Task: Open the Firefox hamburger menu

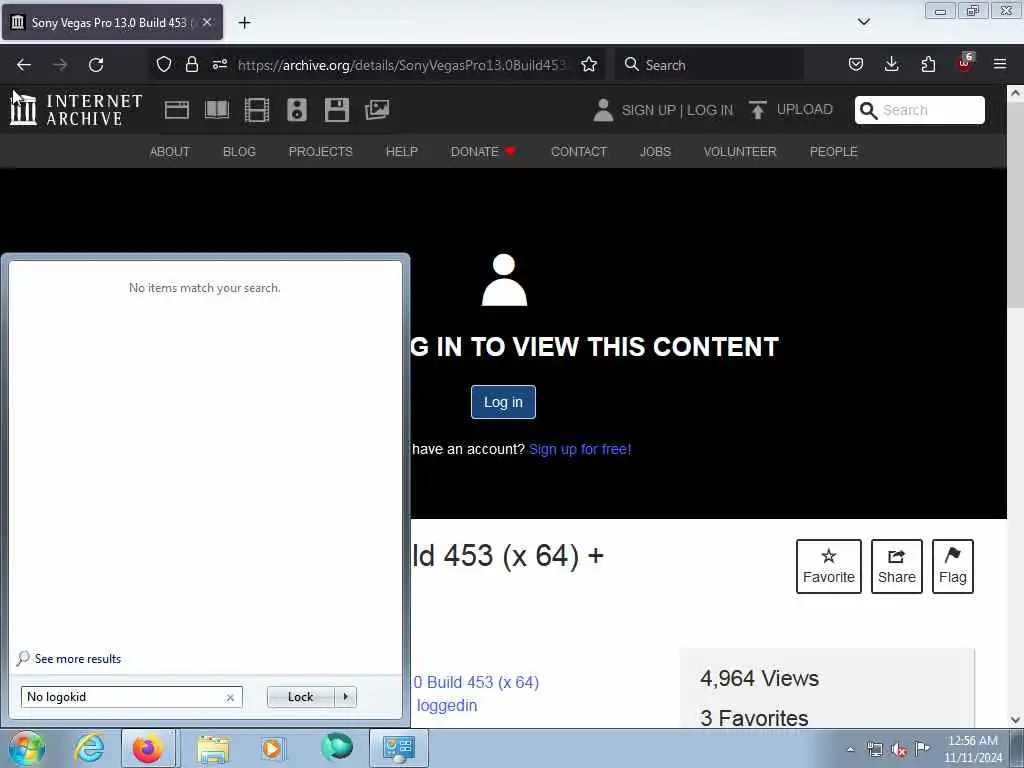Action: point(1000,64)
